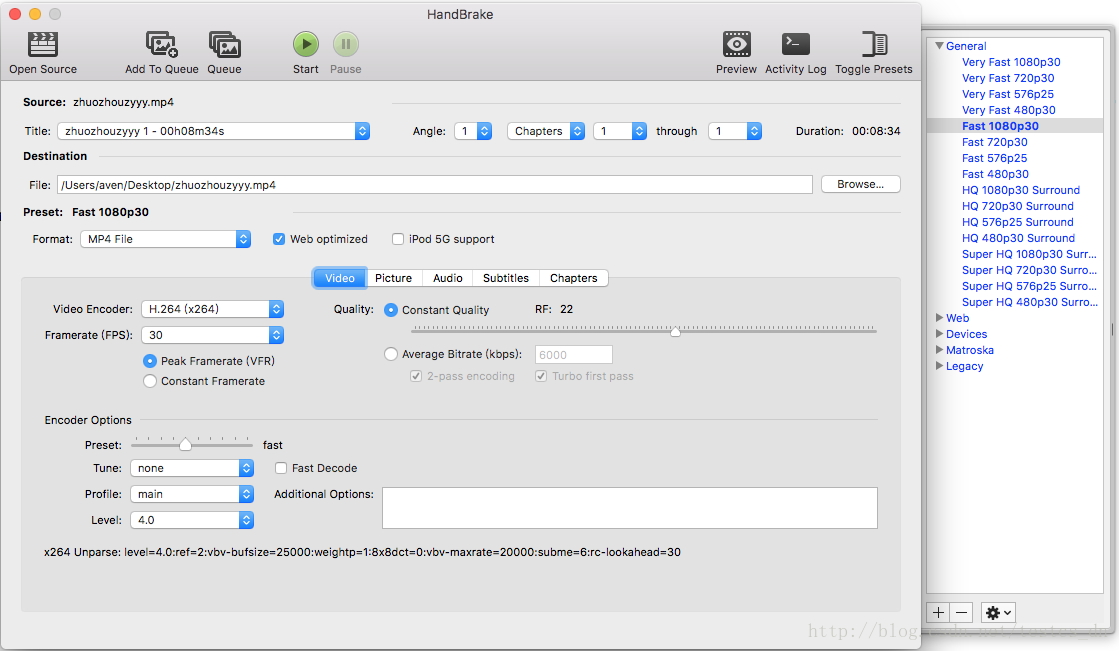Screen dimensions: 1119x651
Task: Expand the Web presets group
Action: tap(939, 318)
